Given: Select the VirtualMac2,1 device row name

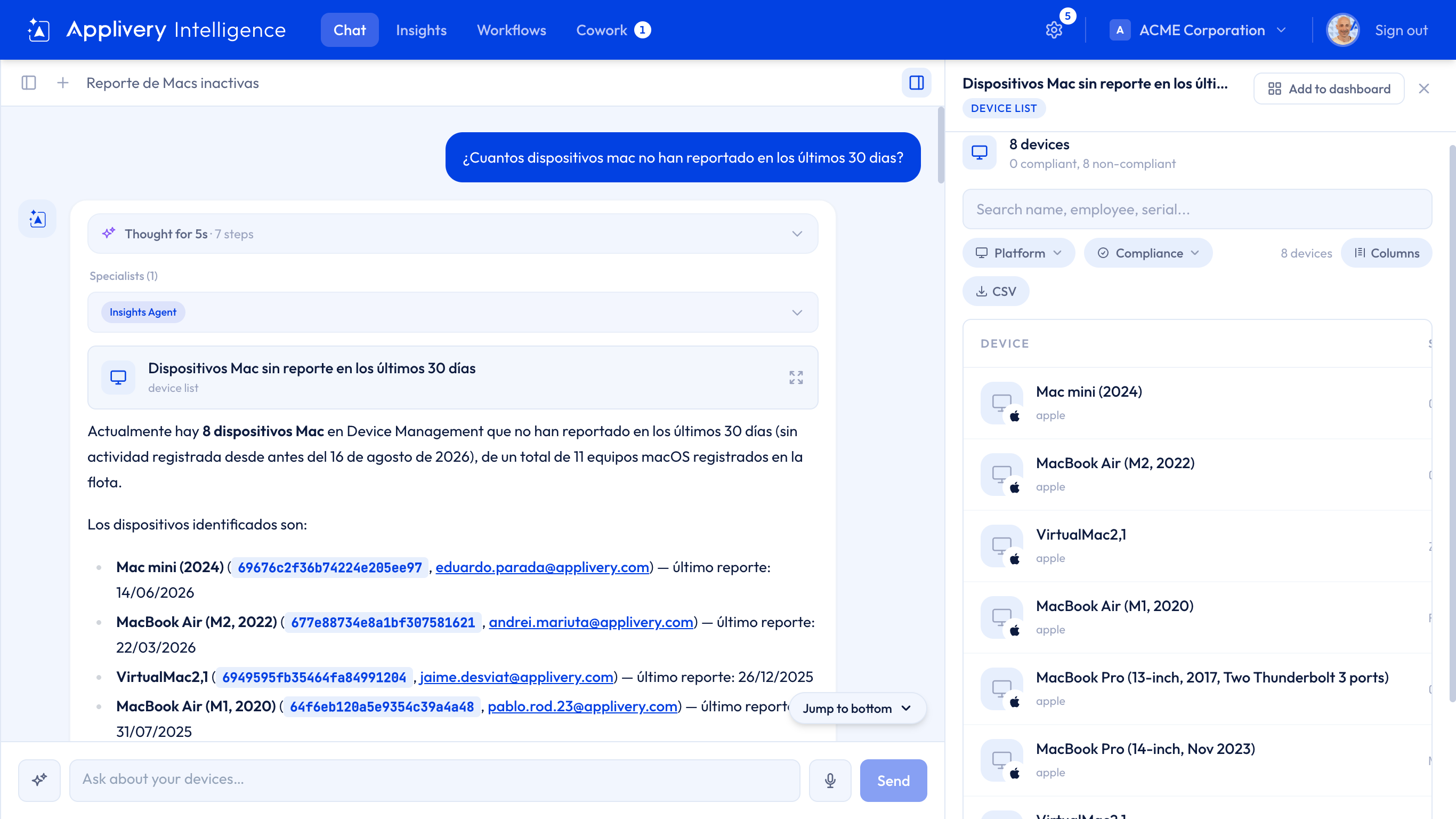Looking at the screenshot, I should (1081, 534).
